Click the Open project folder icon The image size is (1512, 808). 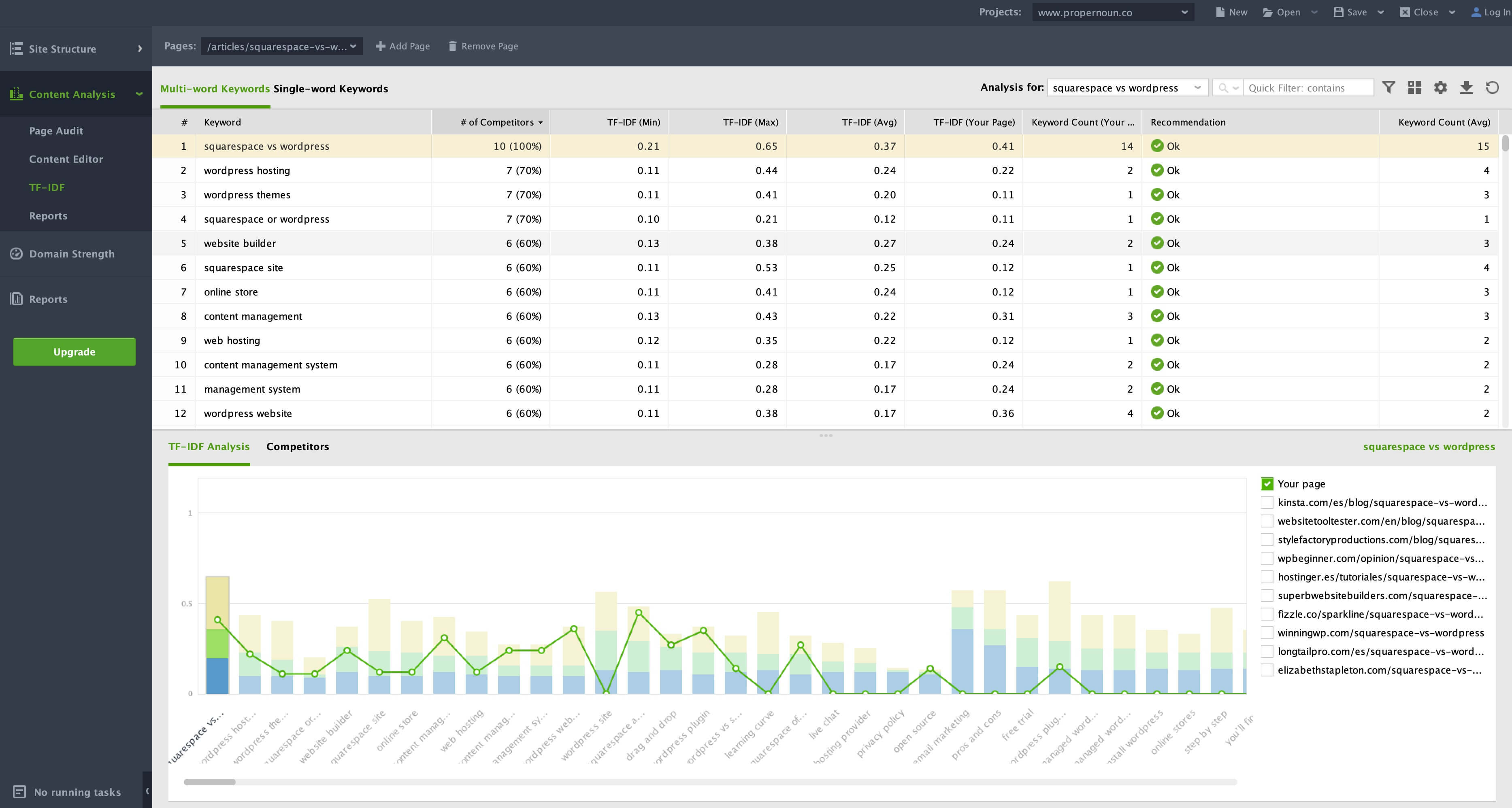[x=1268, y=12]
